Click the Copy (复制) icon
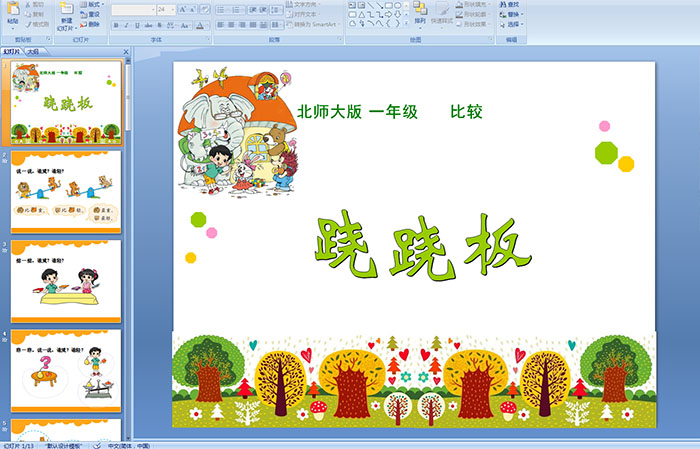The height and width of the screenshot is (449, 700). point(29,14)
